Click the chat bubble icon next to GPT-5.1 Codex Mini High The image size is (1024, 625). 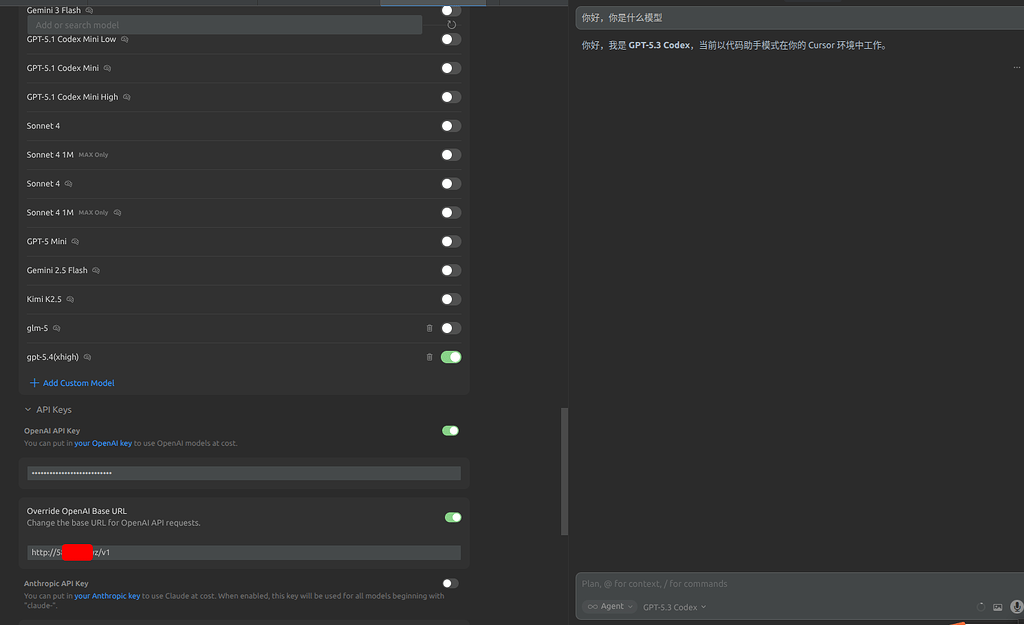[x=127, y=97]
